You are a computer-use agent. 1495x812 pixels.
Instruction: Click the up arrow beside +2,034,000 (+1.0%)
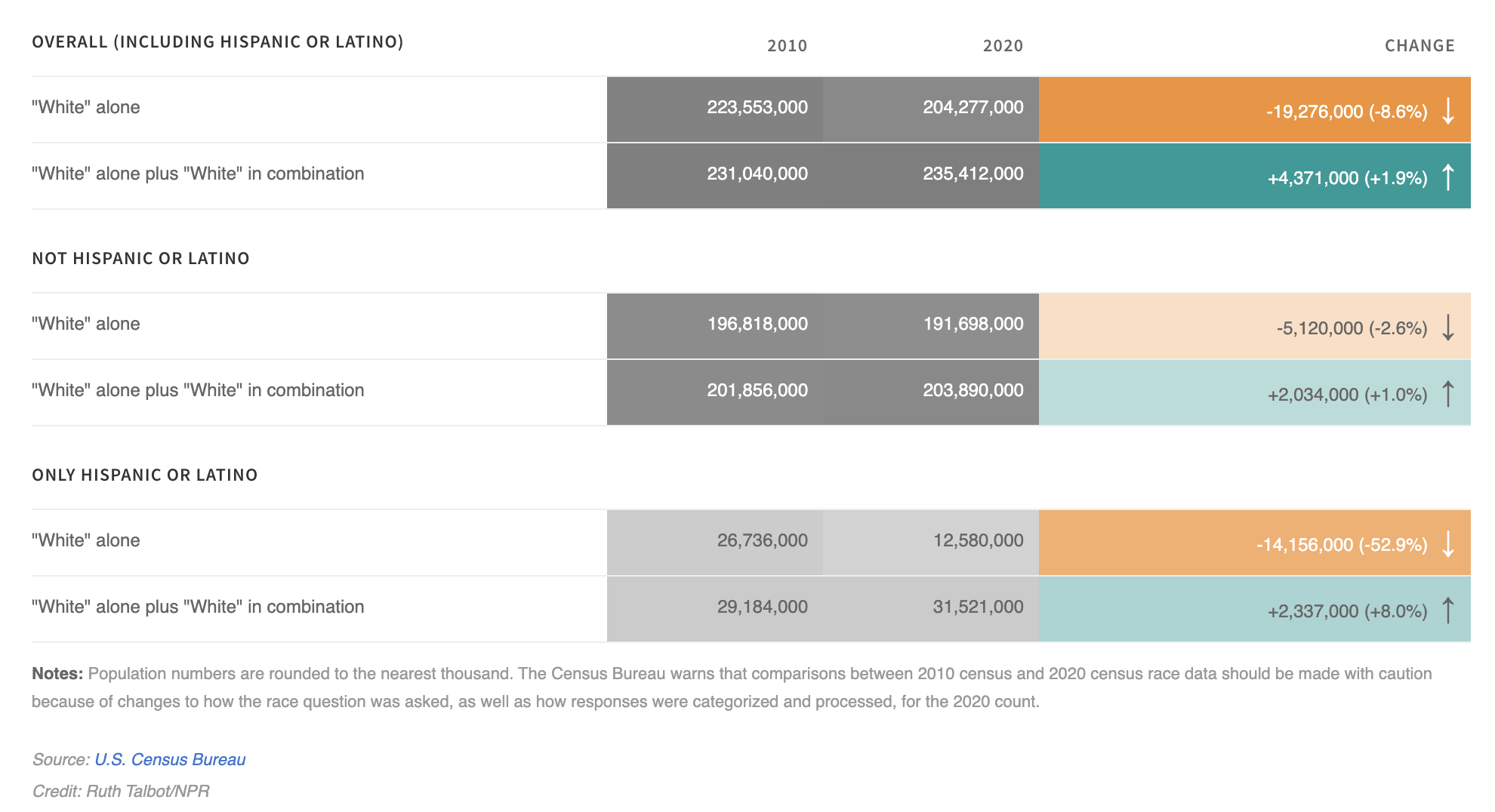pyautogui.click(x=1447, y=394)
